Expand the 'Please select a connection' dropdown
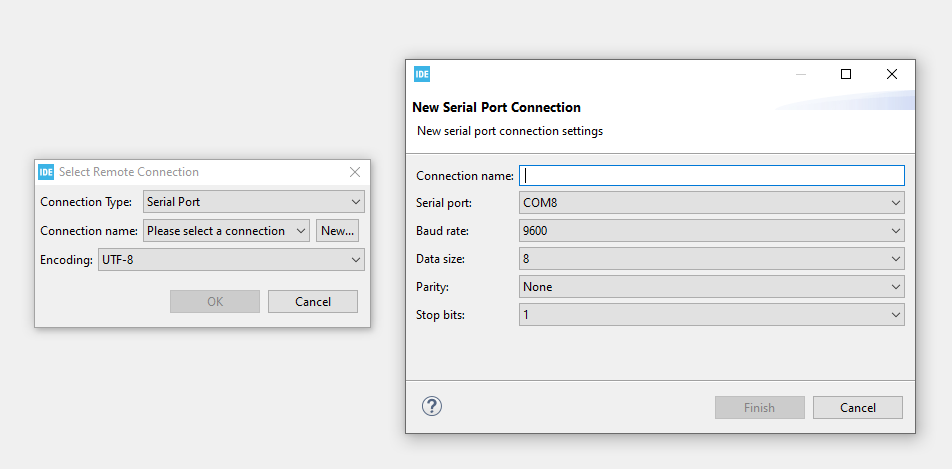952x469 pixels. 227,231
